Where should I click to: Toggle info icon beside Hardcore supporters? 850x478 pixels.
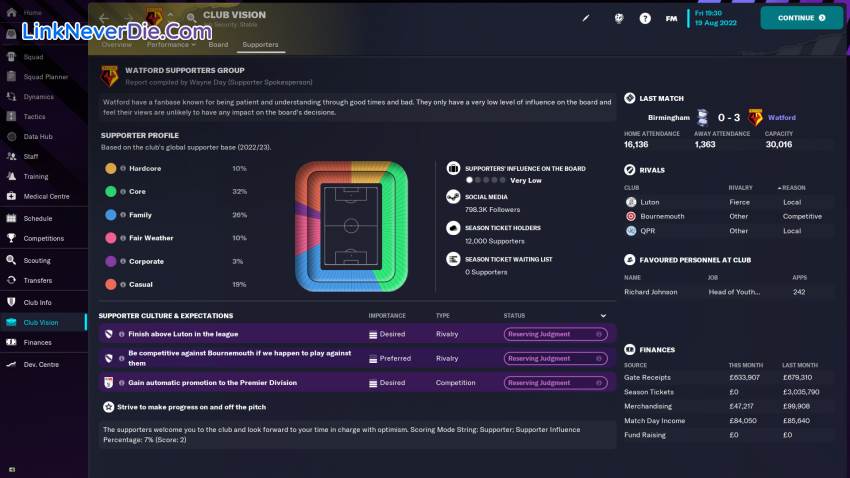point(123,168)
